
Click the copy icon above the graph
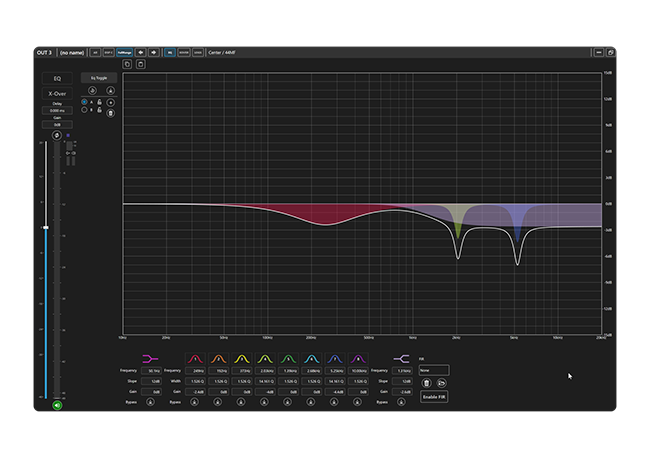pyautogui.click(x=127, y=64)
